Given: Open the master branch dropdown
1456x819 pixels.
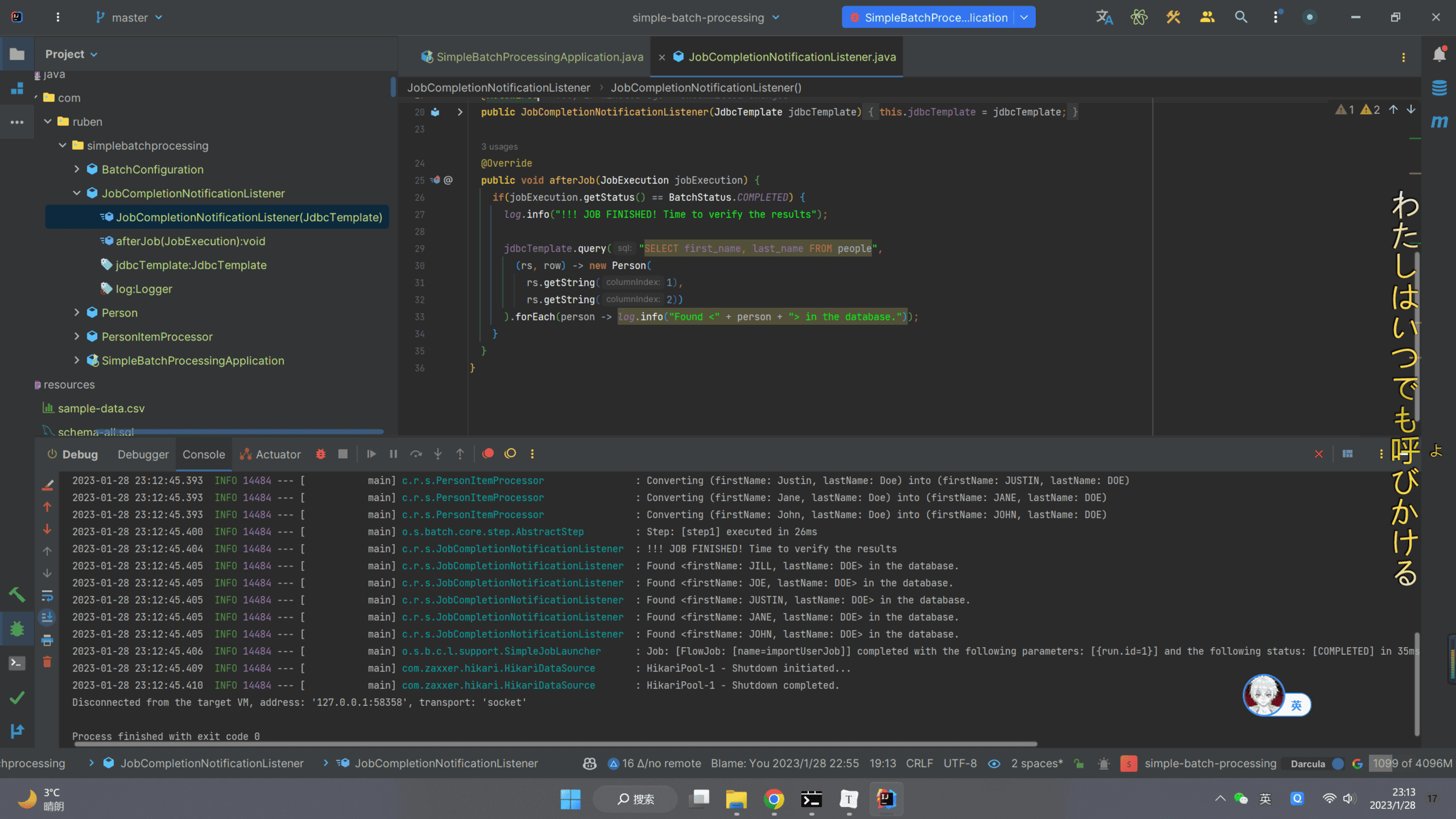Looking at the screenshot, I should click(x=130, y=17).
